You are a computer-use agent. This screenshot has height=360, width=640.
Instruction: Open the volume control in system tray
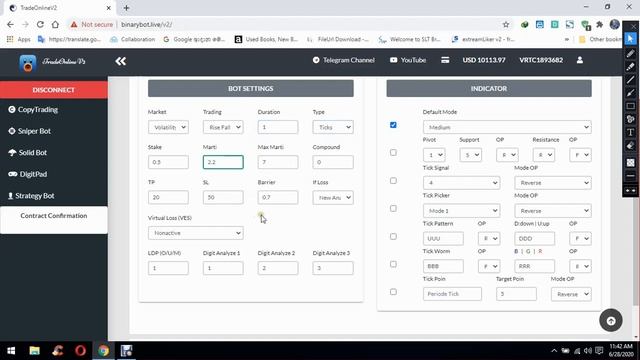(588, 351)
